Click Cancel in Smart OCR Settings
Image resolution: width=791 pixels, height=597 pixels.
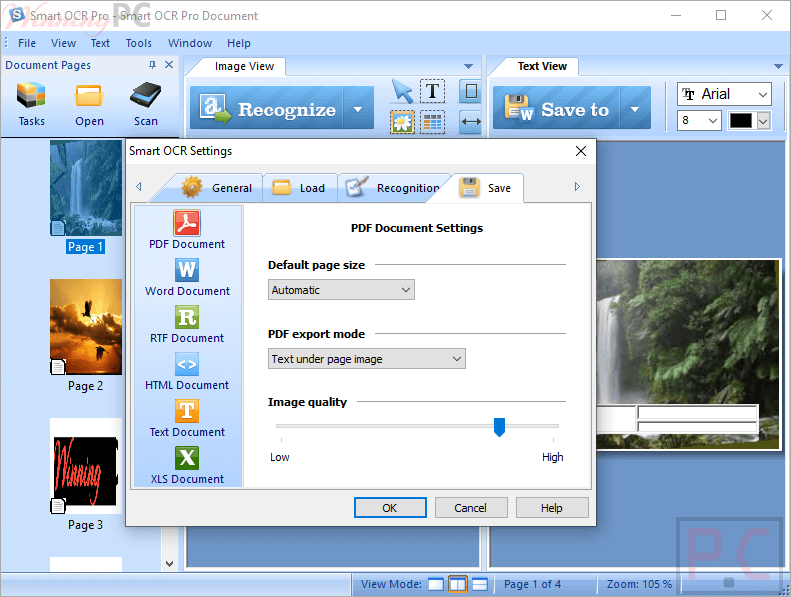click(471, 508)
